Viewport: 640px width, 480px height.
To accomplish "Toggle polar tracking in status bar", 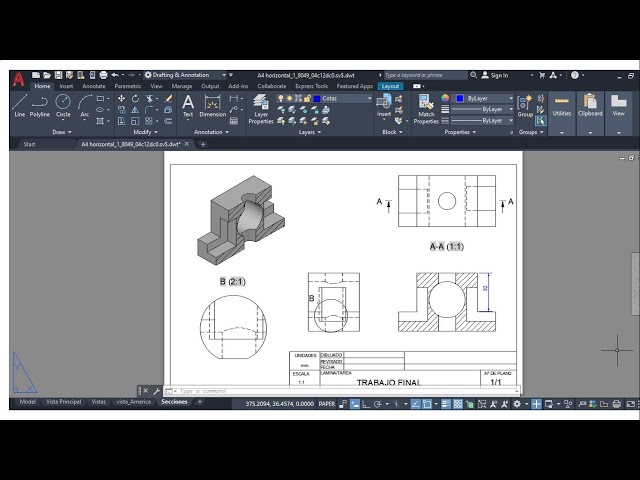I will coord(378,404).
